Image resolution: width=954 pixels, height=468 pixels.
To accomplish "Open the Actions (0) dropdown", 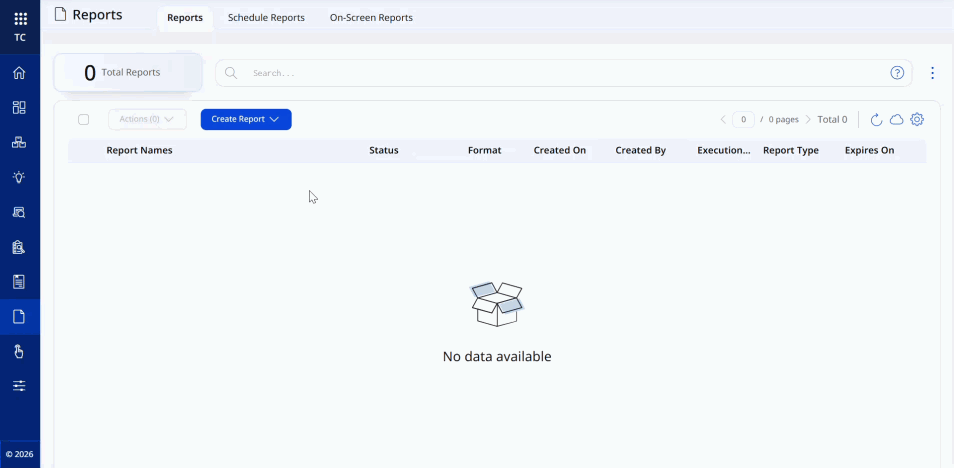I will click(x=147, y=119).
